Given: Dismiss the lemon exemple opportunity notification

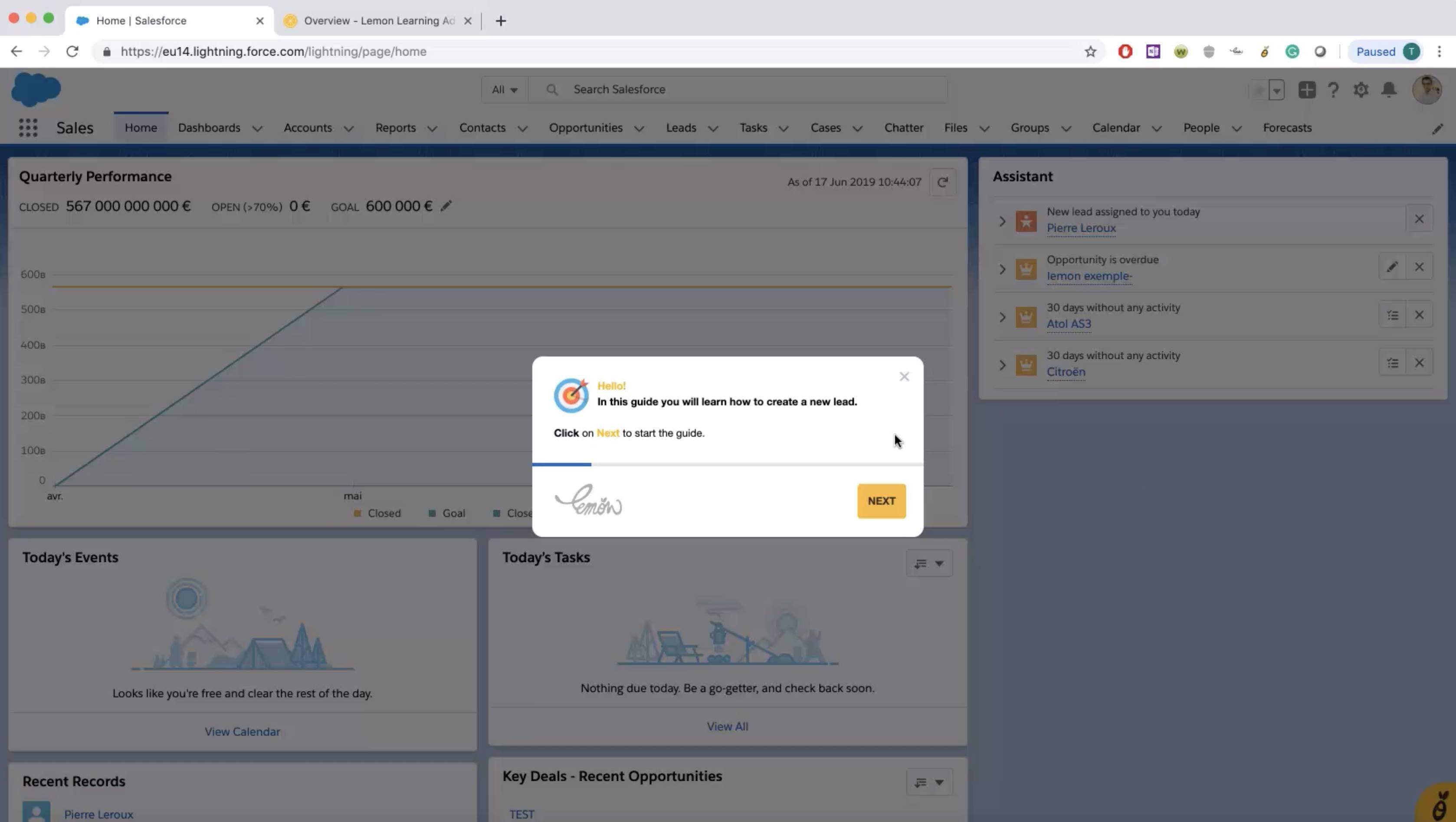Looking at the screenshot, I should pos(1420,266).
